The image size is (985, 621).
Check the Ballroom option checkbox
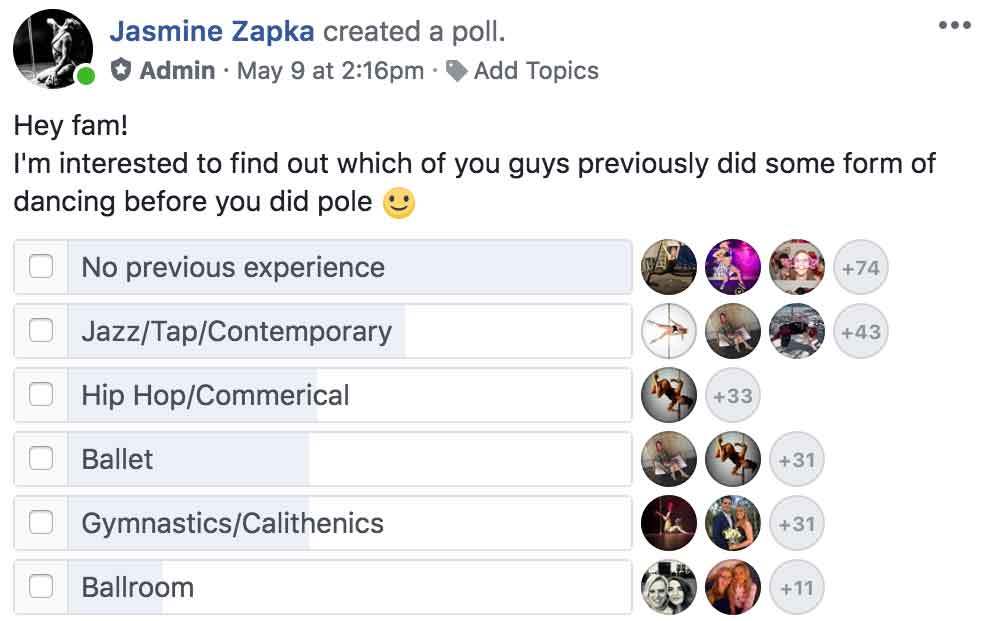41,587
